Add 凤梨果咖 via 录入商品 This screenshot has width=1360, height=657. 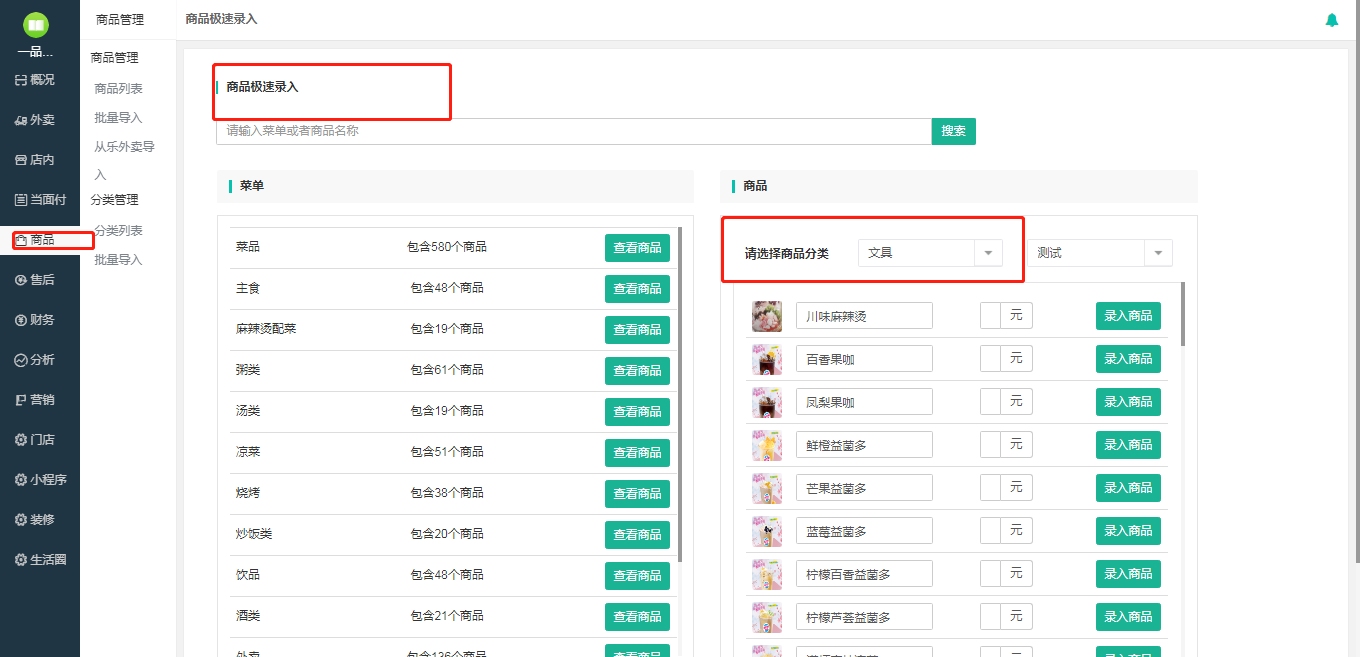pyautogui.click(x=1128, y=402)
